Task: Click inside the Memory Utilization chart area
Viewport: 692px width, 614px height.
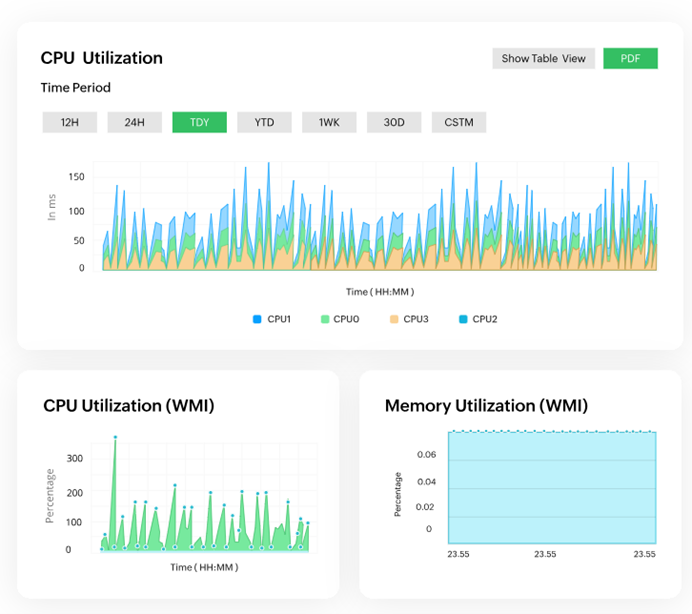Action: click(x=552, y=487)
